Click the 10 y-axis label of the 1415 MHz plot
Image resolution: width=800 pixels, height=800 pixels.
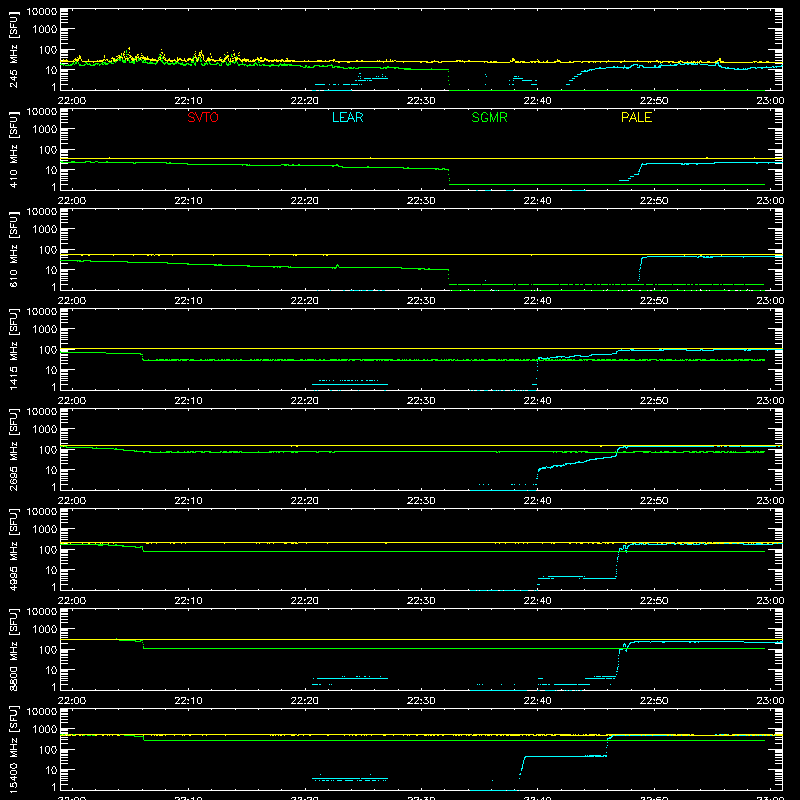(x=51, y=370)
